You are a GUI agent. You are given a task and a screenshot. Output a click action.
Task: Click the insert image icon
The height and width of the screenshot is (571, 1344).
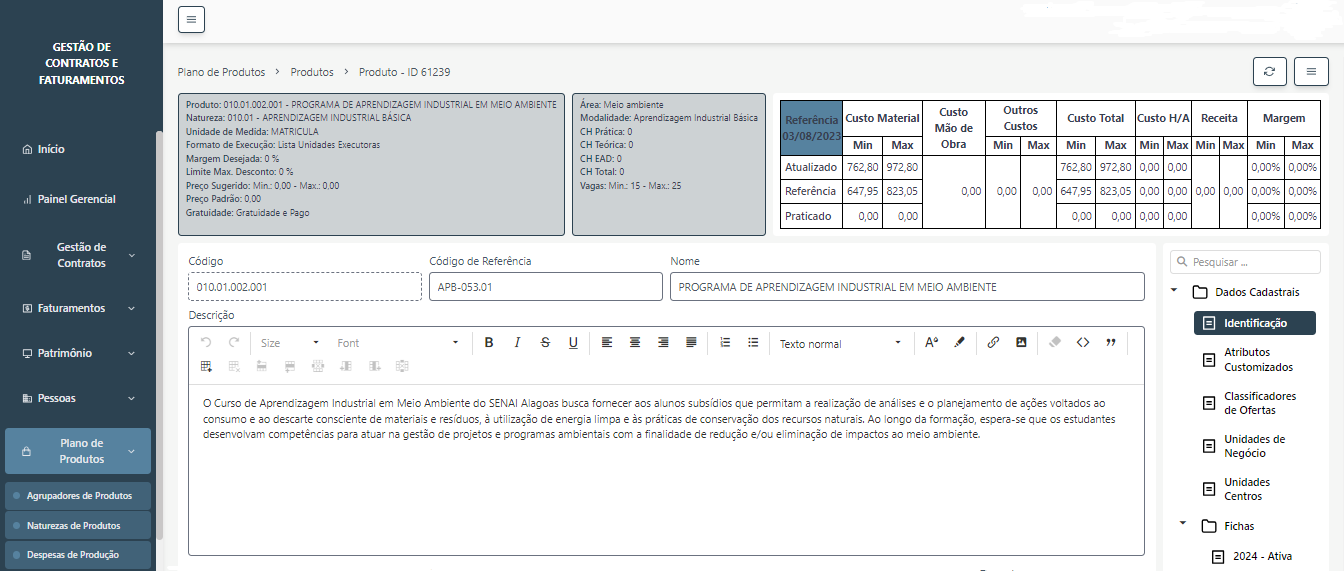tap(1021, 343)
